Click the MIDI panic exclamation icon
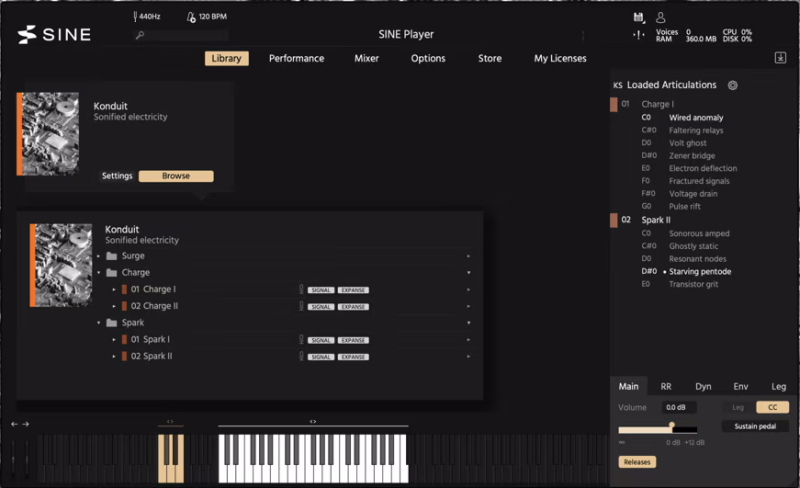 [x=638, y=35]
